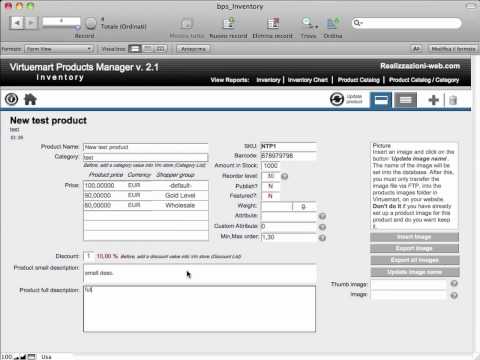Viewport: 480px width, 360px height.
Task: Click the Product full description field
Action: coord(199,309)
